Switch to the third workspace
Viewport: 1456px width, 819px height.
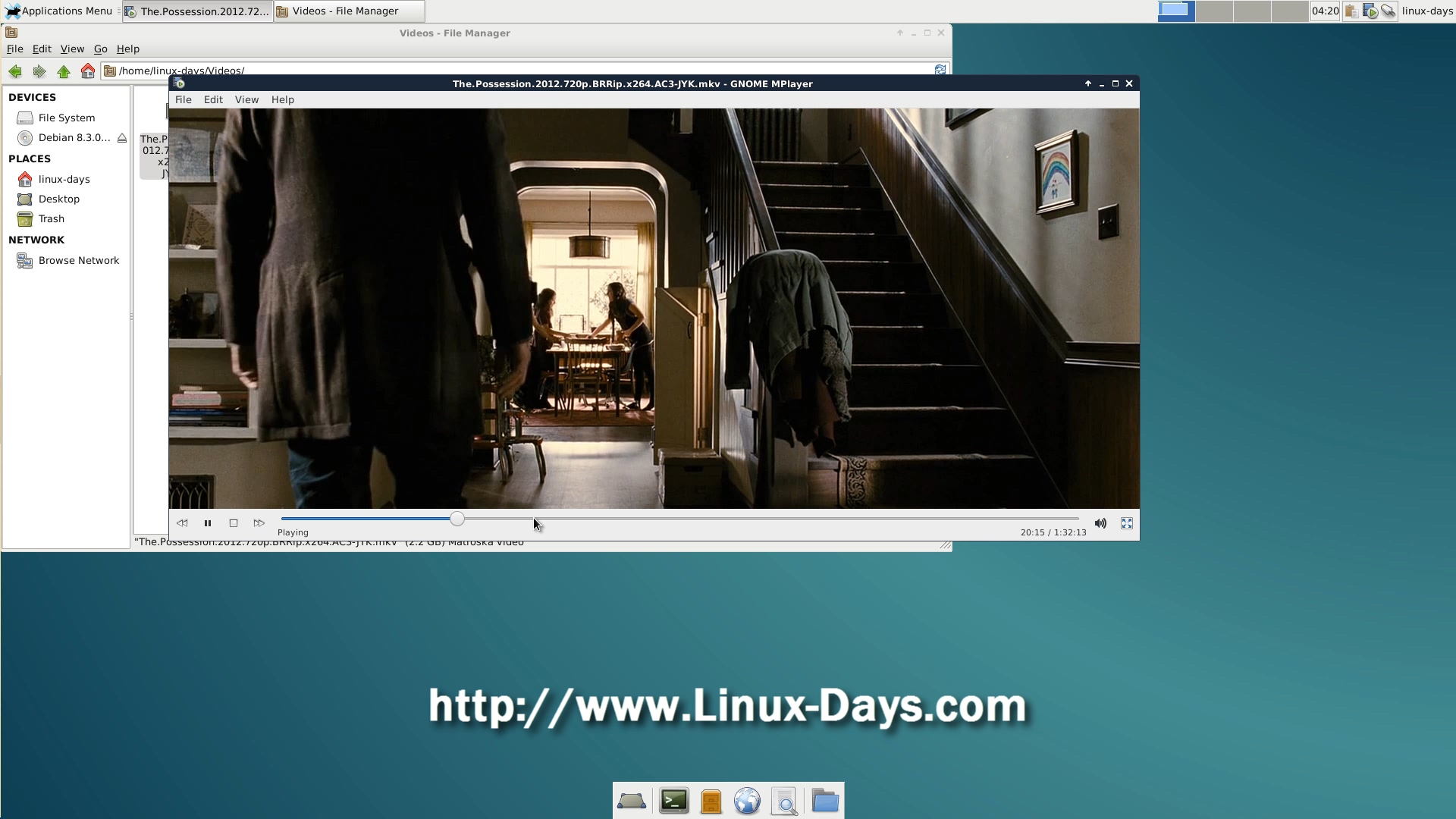1252,11
